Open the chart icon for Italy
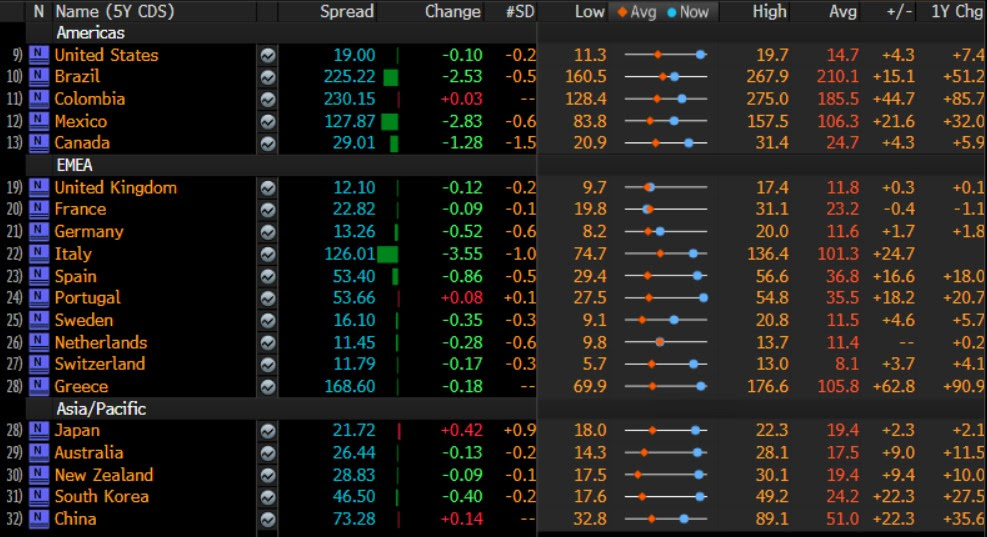This screenshot has height=537, width=987. point(268,254)
